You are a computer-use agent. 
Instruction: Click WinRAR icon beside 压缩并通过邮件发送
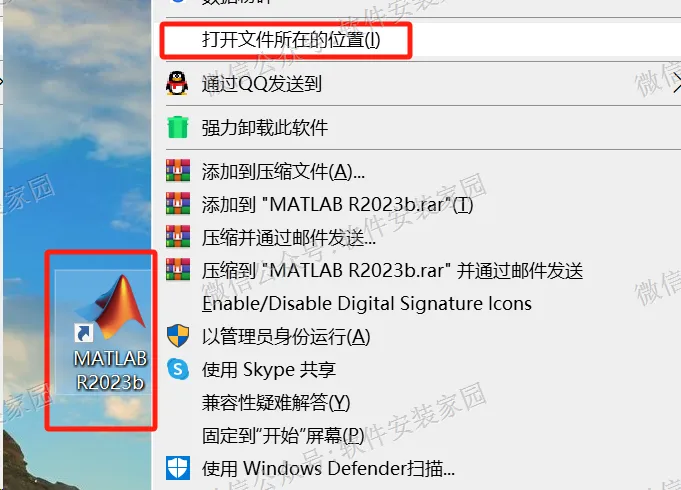coord(178,236)
